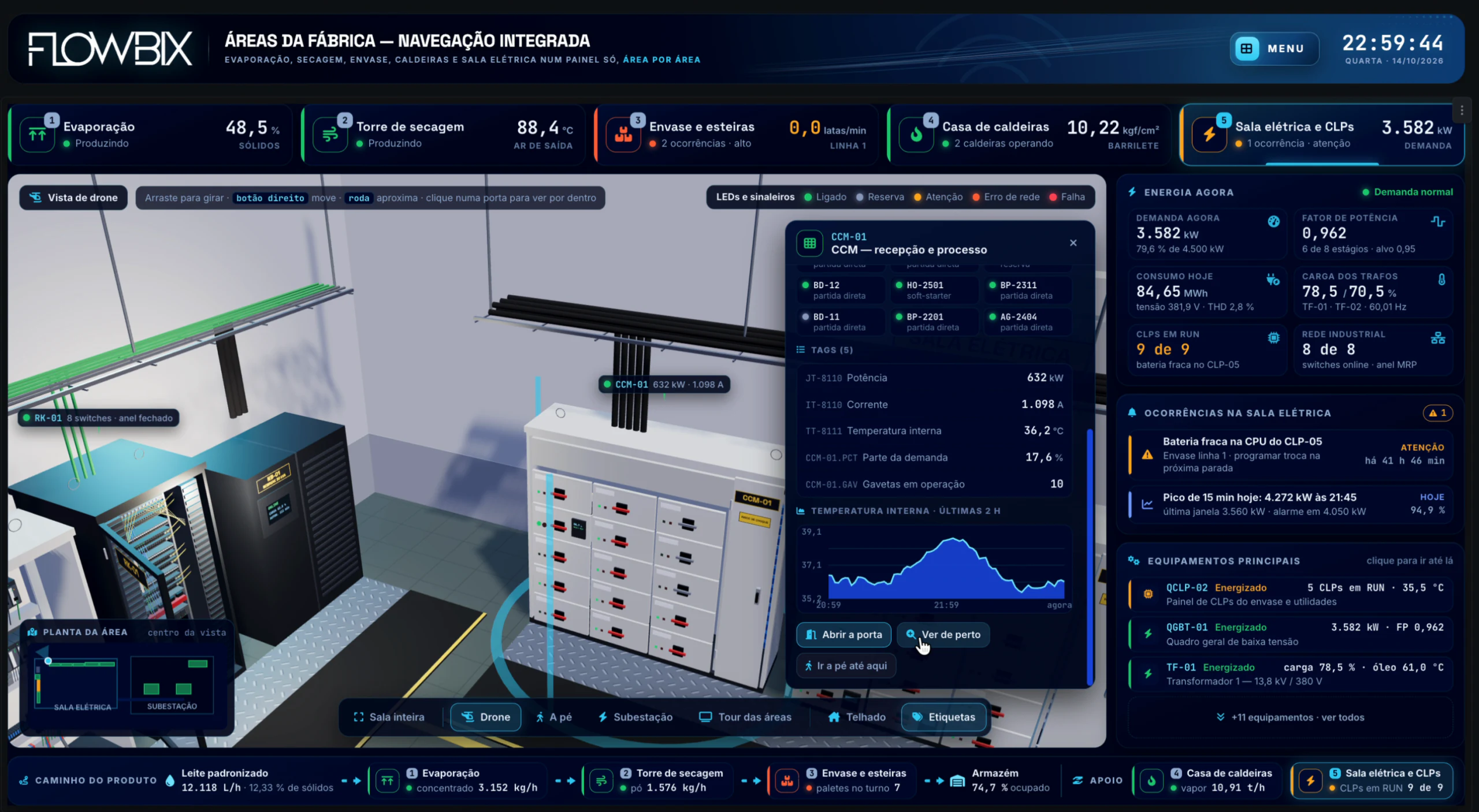Viewport: 1479px width, 812px height.
Task: Close the CCM-01 detail panel
Action: coord(1073,243)
